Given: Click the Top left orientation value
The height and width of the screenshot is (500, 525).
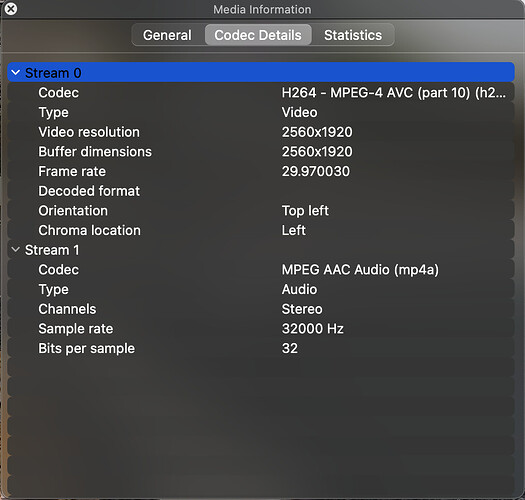Looking at the screenshot, I should tap(305, 211).
